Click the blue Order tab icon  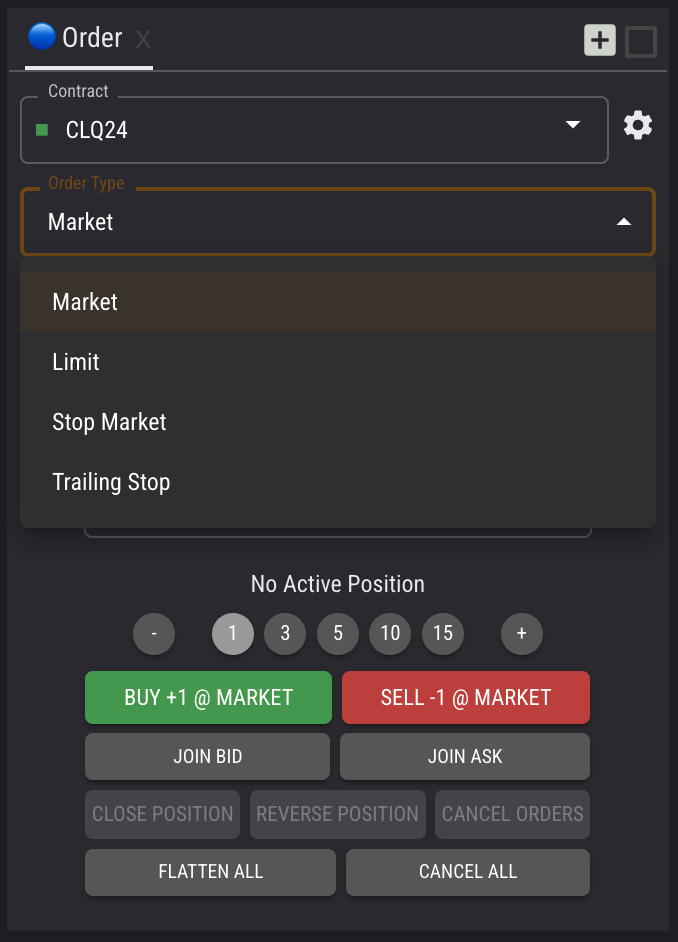coord(42,37)
